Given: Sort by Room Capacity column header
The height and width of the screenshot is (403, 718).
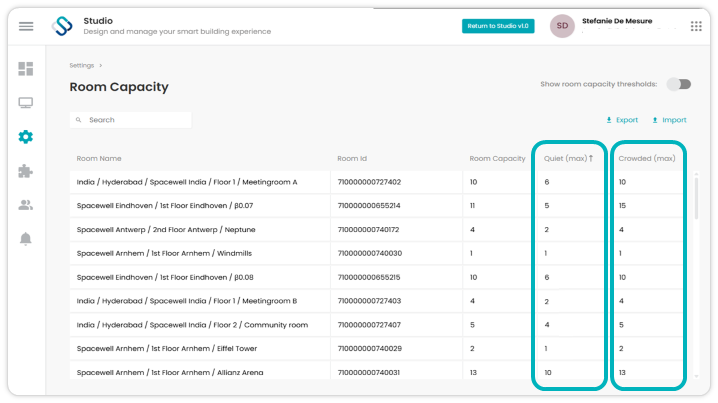Looking at the screenshot, I should pyautogui.click(x=497, y=158).
